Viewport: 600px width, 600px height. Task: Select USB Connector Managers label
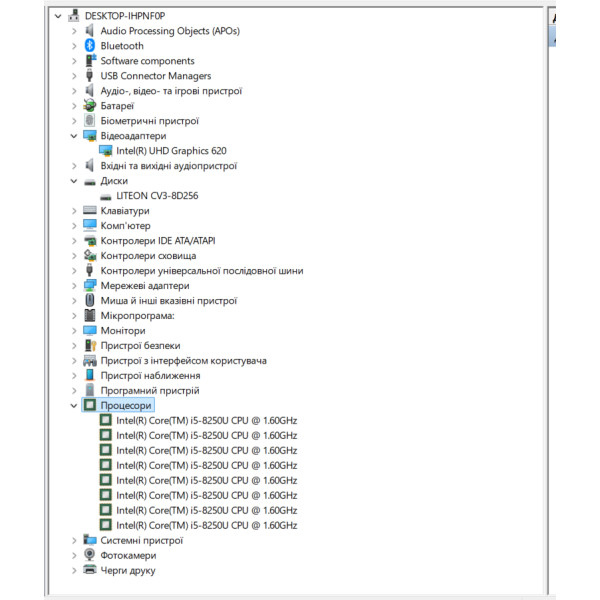156,76
